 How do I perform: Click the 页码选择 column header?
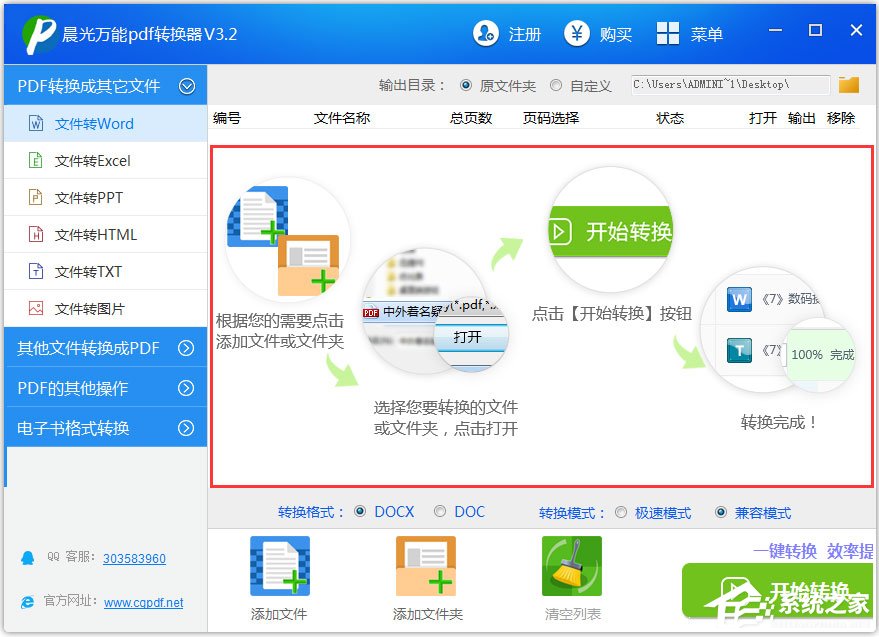(551, 118)
